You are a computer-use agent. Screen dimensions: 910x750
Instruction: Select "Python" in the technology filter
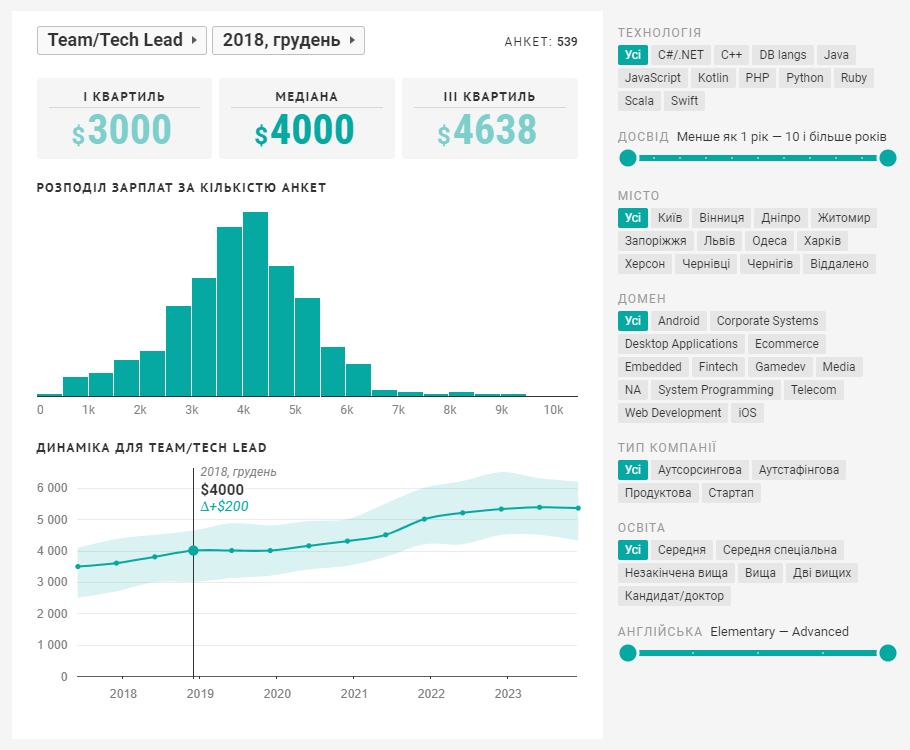point(804,77)
